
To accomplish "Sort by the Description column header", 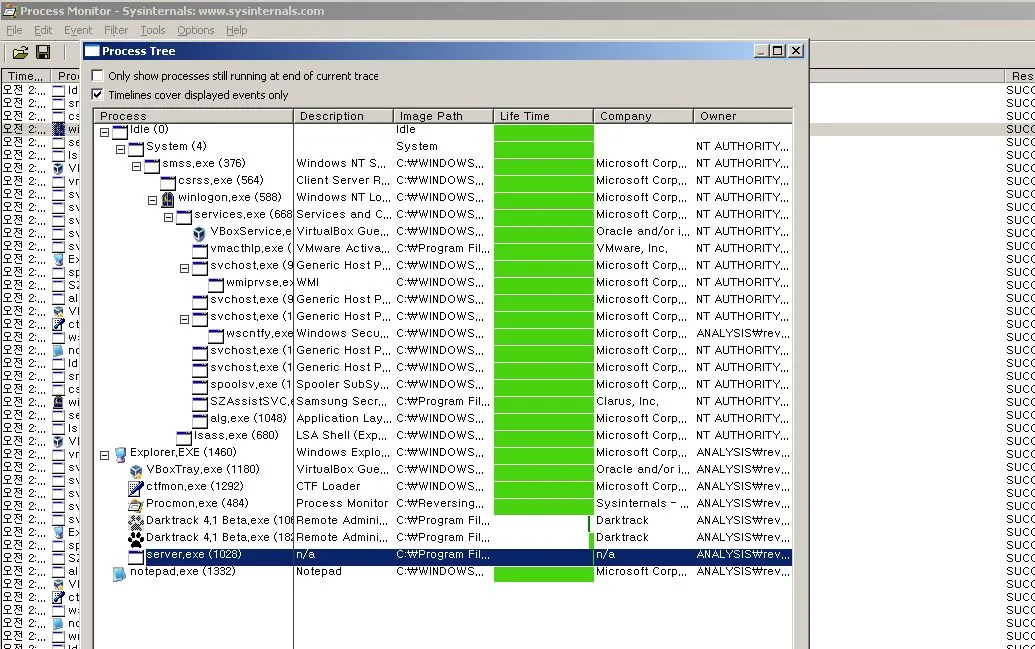I will point(343,116).
